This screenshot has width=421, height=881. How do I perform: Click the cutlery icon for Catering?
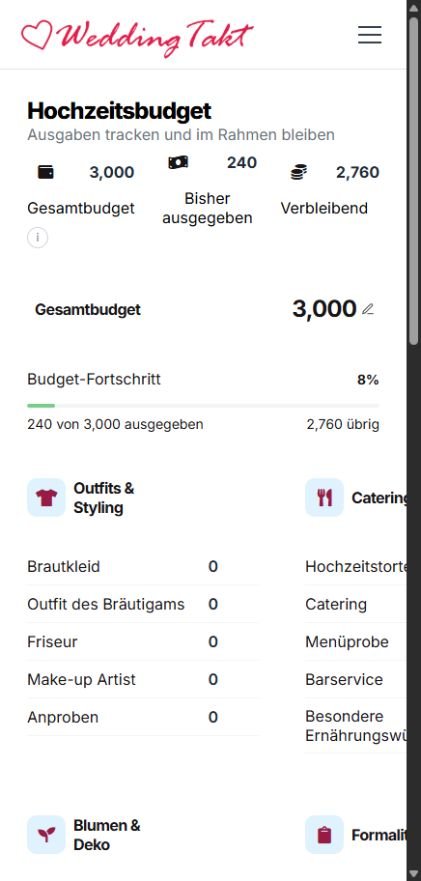324,497
